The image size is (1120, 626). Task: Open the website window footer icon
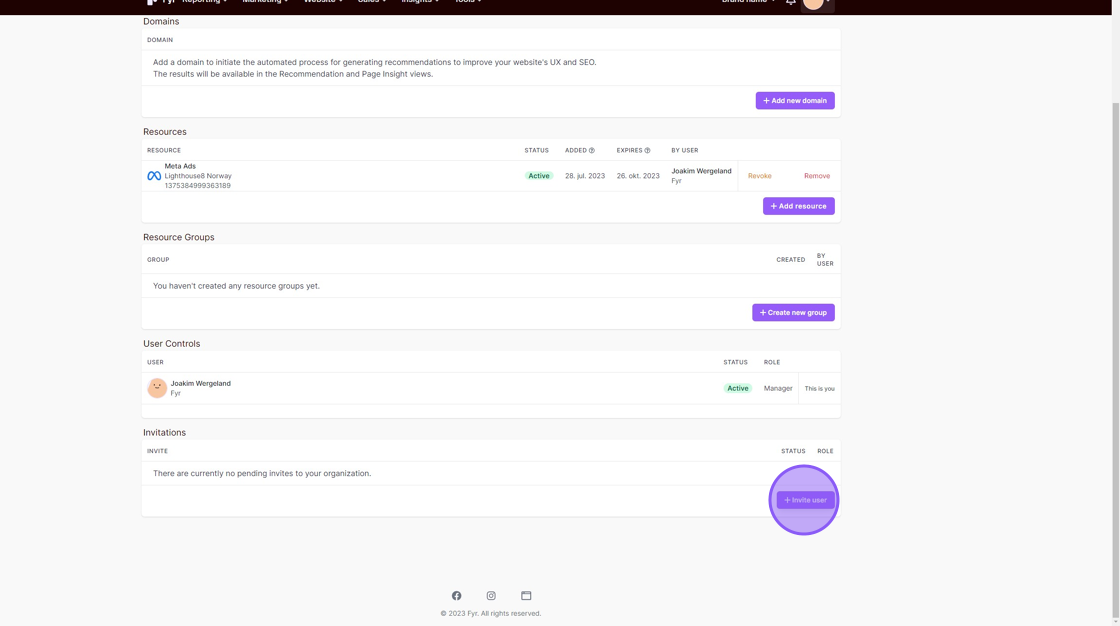pyautogui.click(x=526, y=596)
